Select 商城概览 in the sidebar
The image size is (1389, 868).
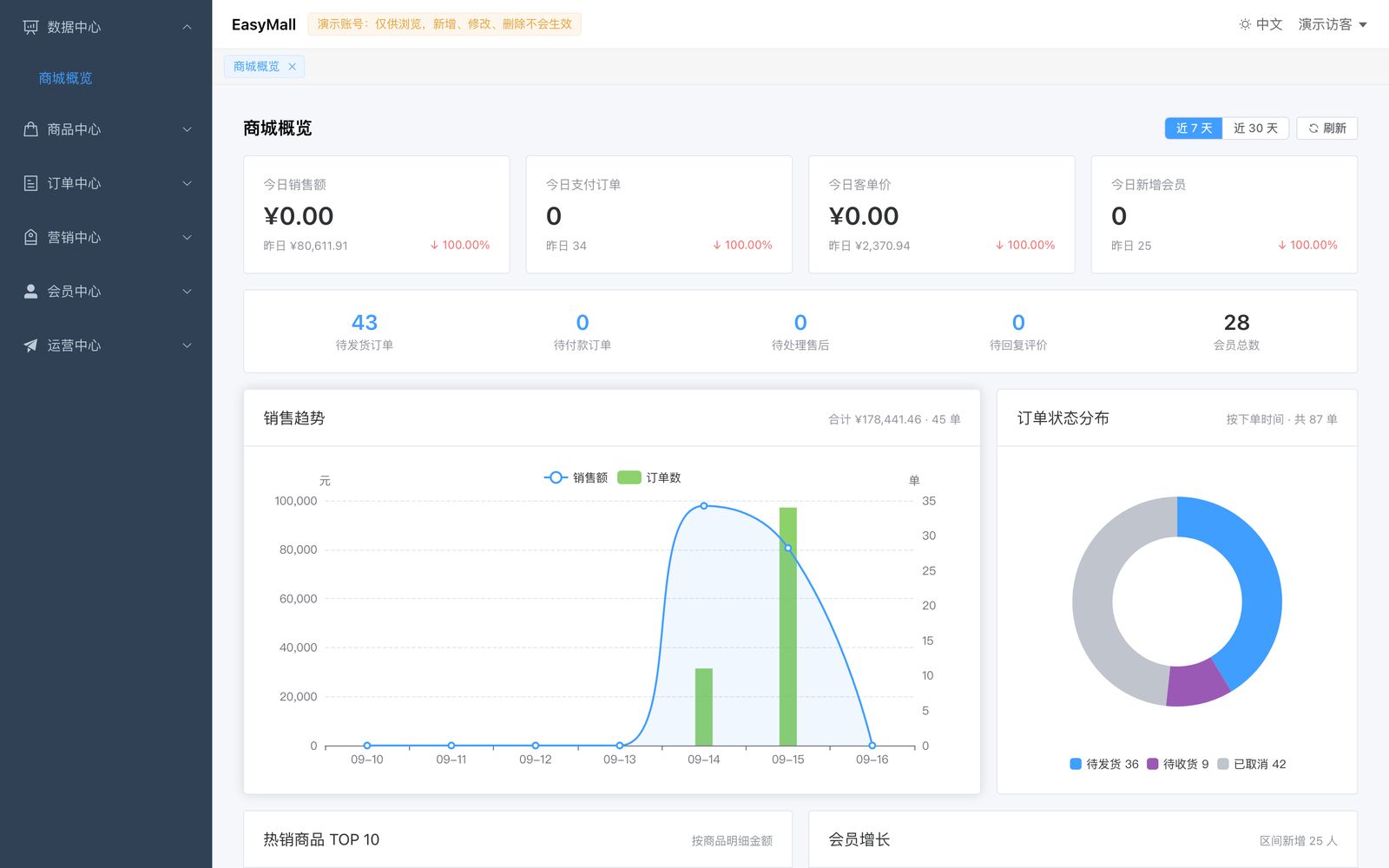tap(65, 78)
